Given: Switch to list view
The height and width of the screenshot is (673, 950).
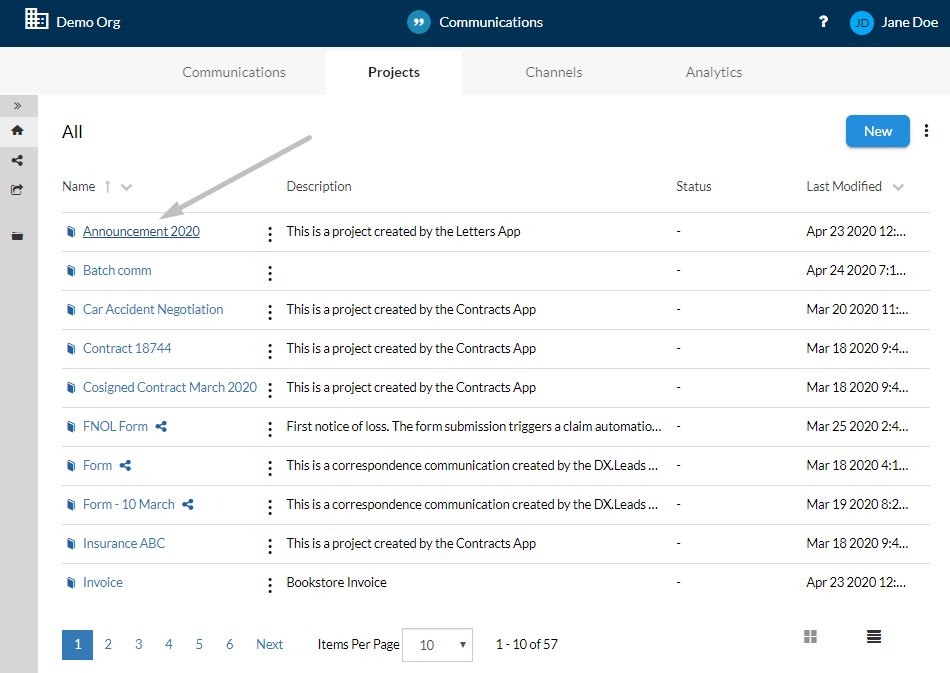Looking at the screenshot, I should tap(874, 637).
